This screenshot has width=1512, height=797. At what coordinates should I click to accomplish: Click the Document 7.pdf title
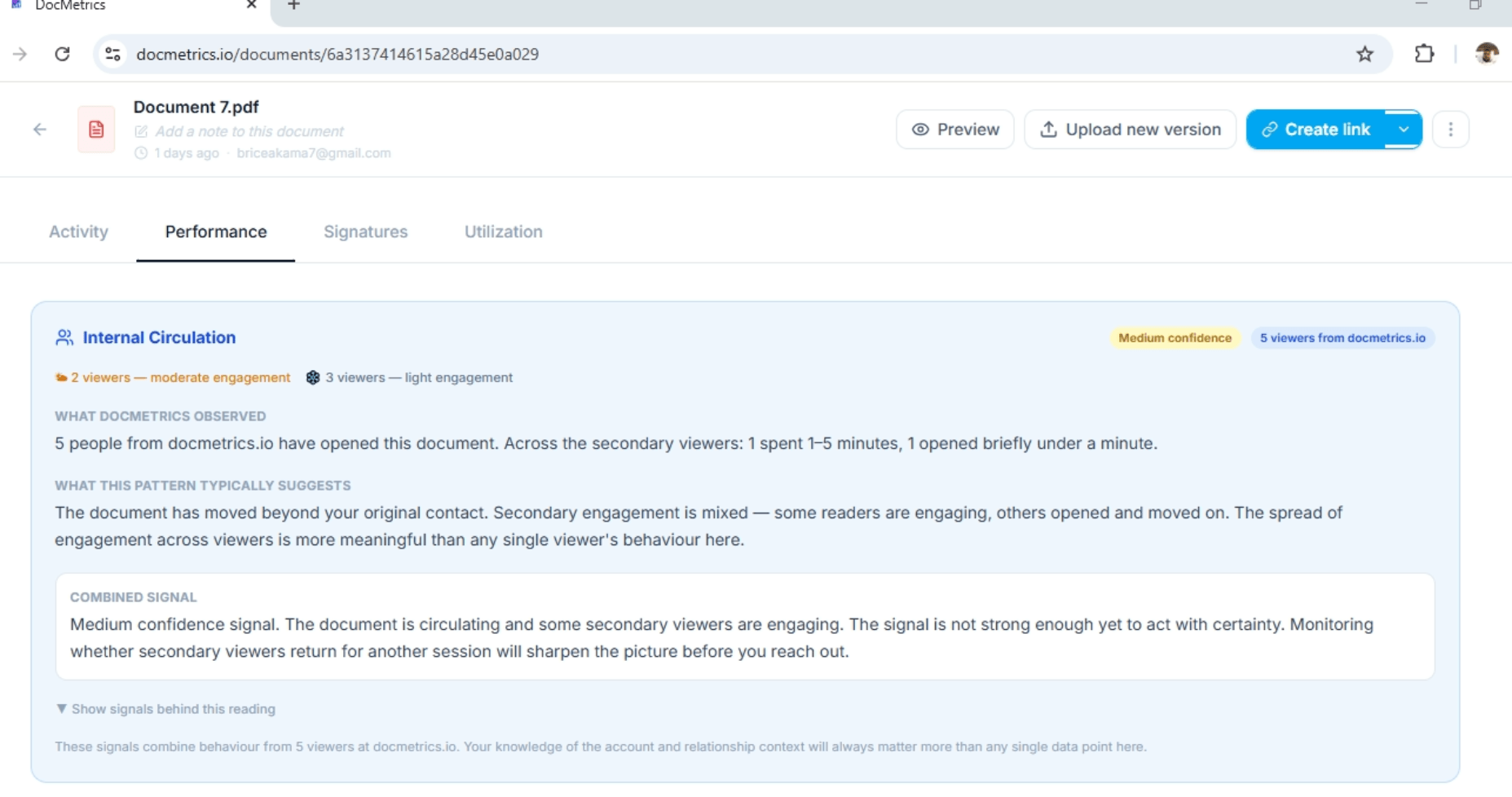tap(196, 107)
